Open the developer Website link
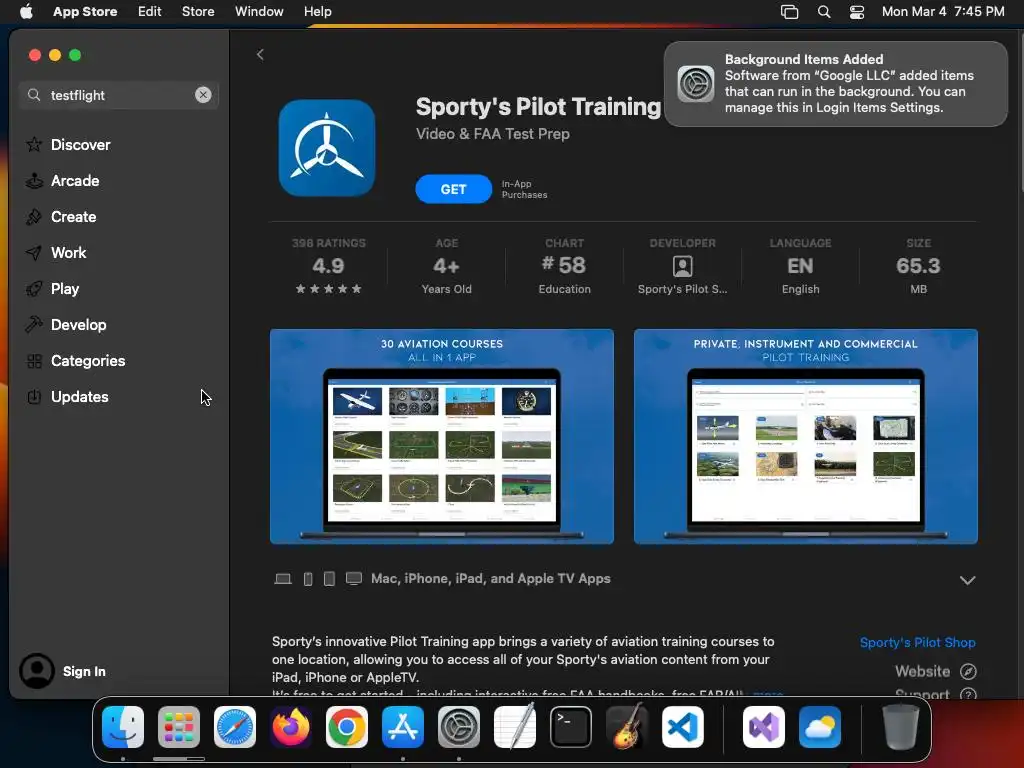1024x768 pixels. [935, 671]
